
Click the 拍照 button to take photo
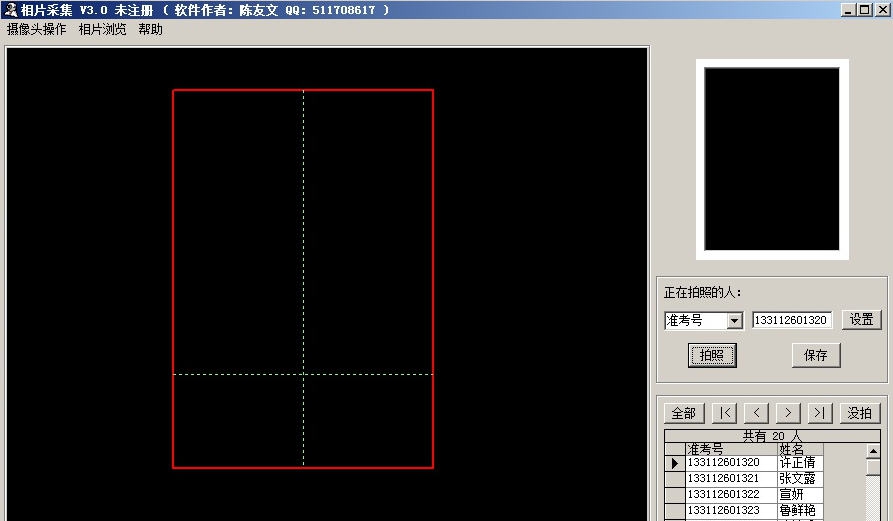point(712,355)
